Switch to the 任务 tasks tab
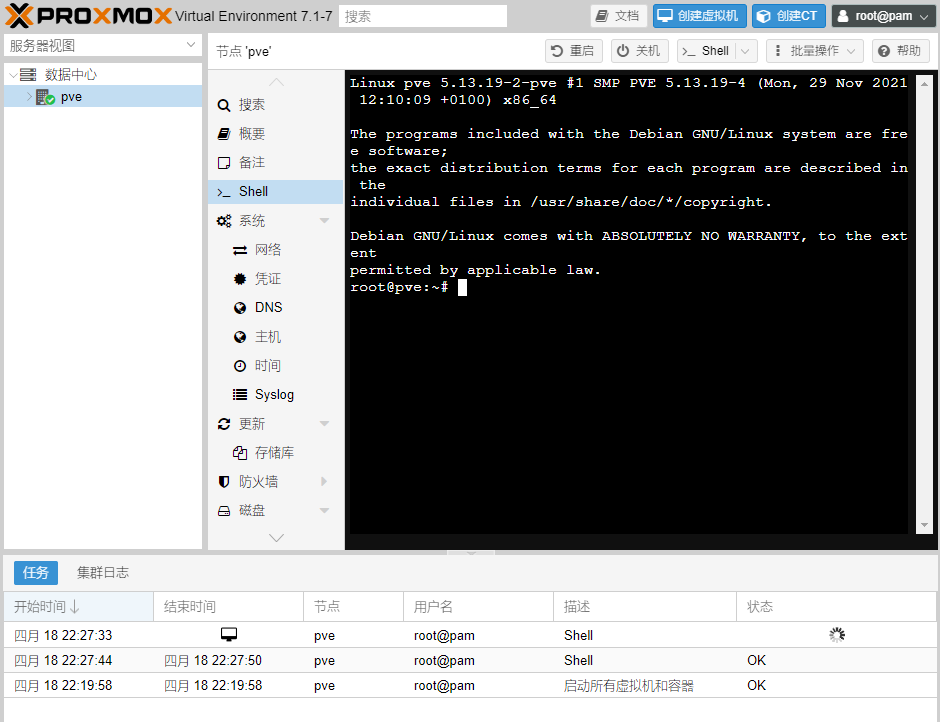Viewport: 940px width, 722px height. coord(35,573)
